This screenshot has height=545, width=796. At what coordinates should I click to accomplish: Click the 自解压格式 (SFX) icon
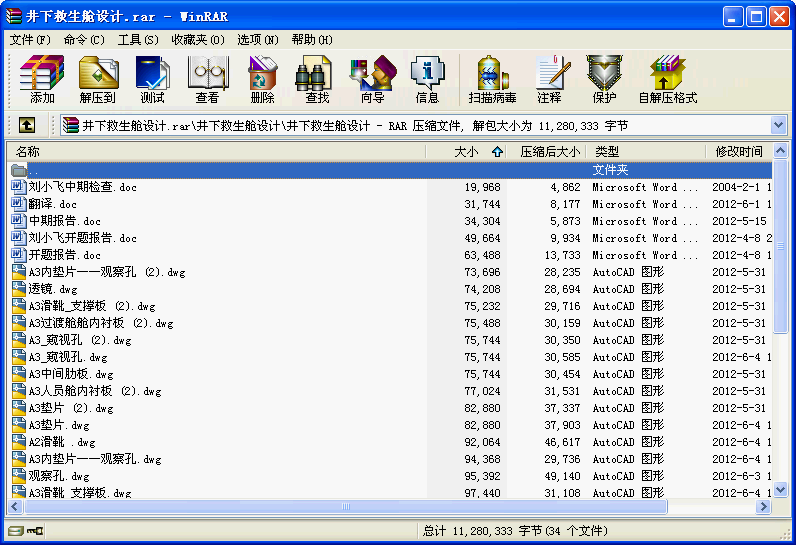667,80
